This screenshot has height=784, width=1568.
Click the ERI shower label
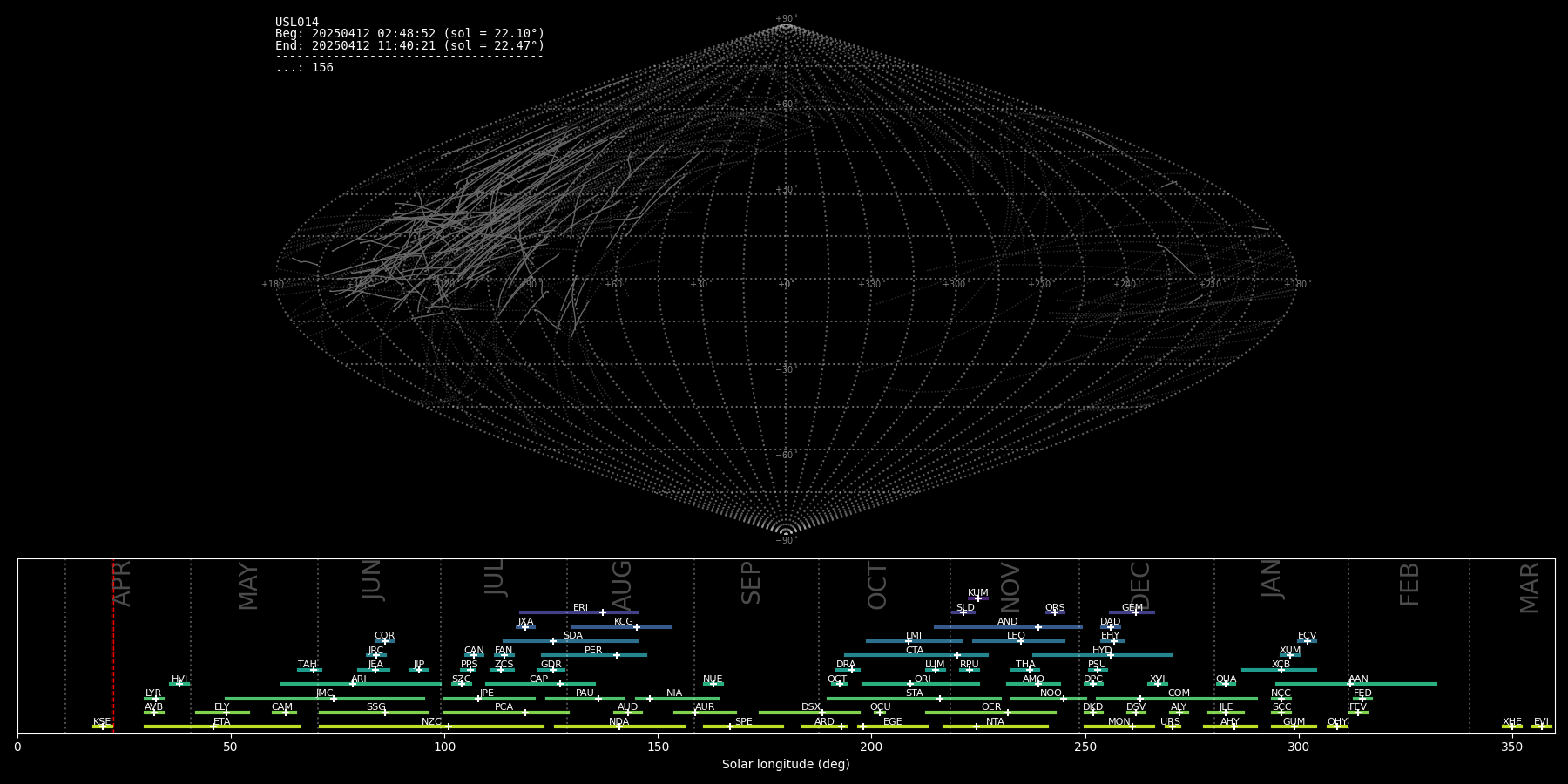click(x=580, y=608)
